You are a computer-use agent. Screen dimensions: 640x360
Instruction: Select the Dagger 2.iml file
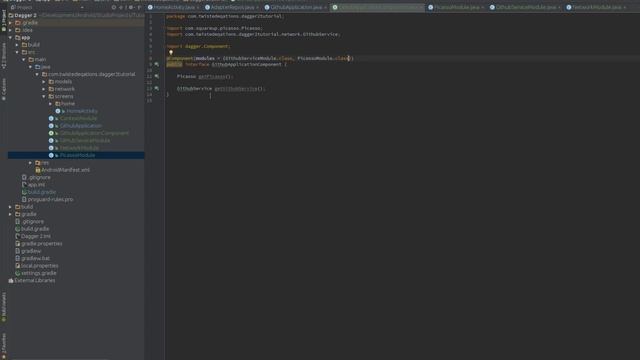pos(36,236)
